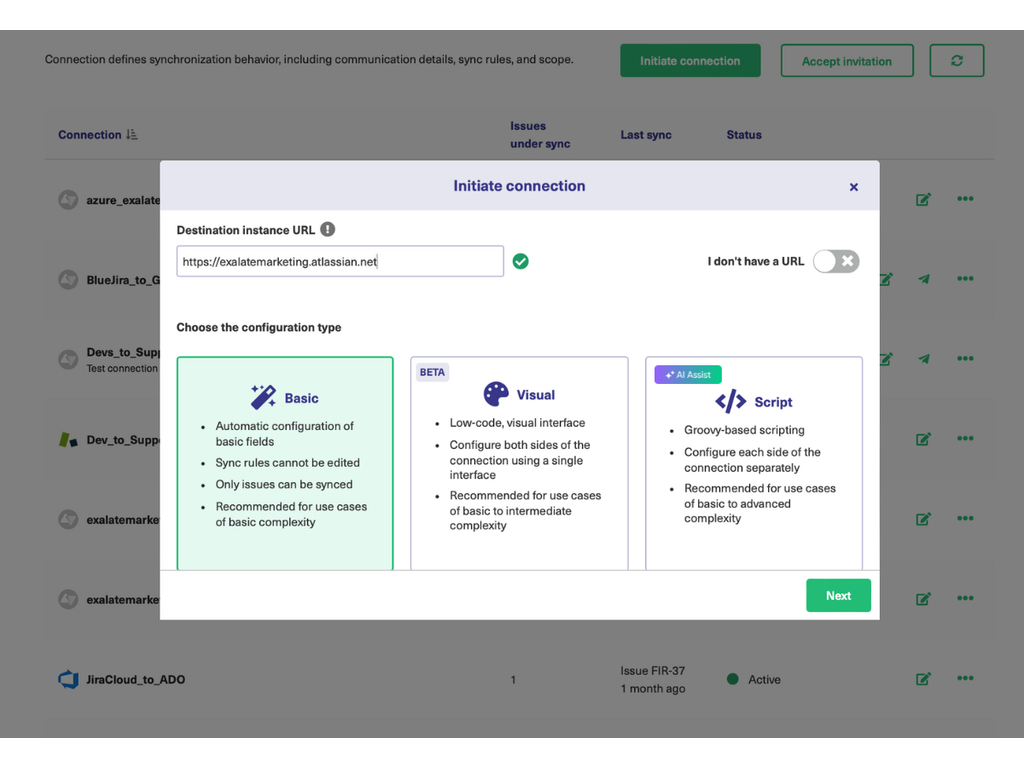This screenshot has width=1024, height=768.
Task: Click the paper plane icon in BlueJira row
Action: pos(924,279)
